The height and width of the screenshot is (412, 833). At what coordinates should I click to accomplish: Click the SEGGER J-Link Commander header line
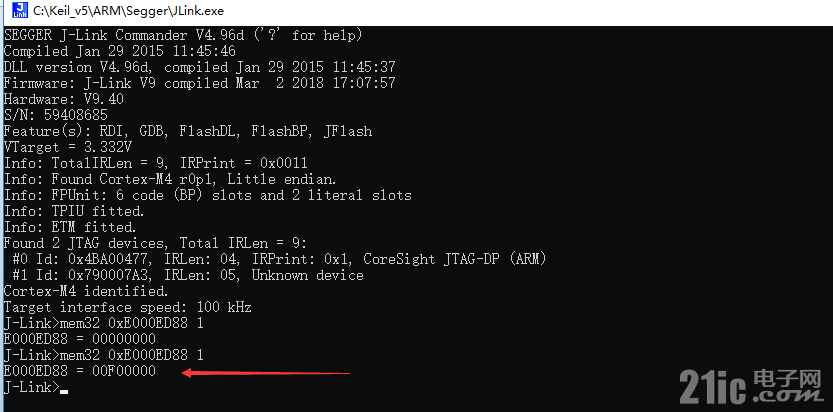(183, 36)
